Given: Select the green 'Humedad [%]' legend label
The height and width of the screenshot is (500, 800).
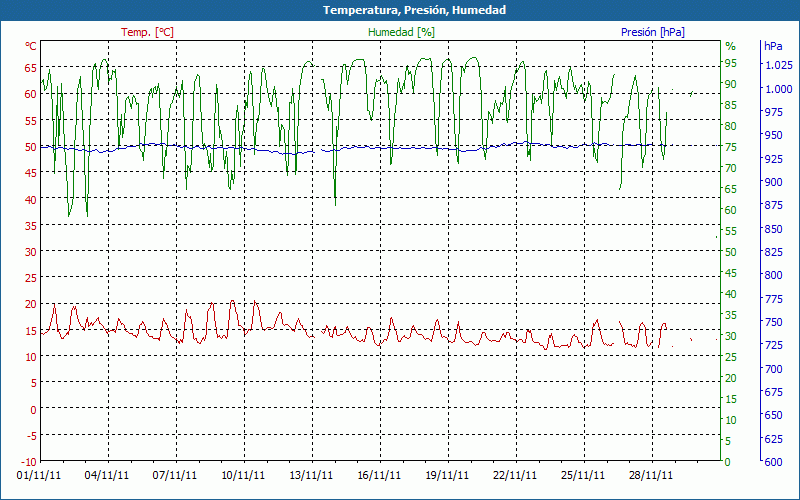Looking at the screenshot, I should point(402,32).
